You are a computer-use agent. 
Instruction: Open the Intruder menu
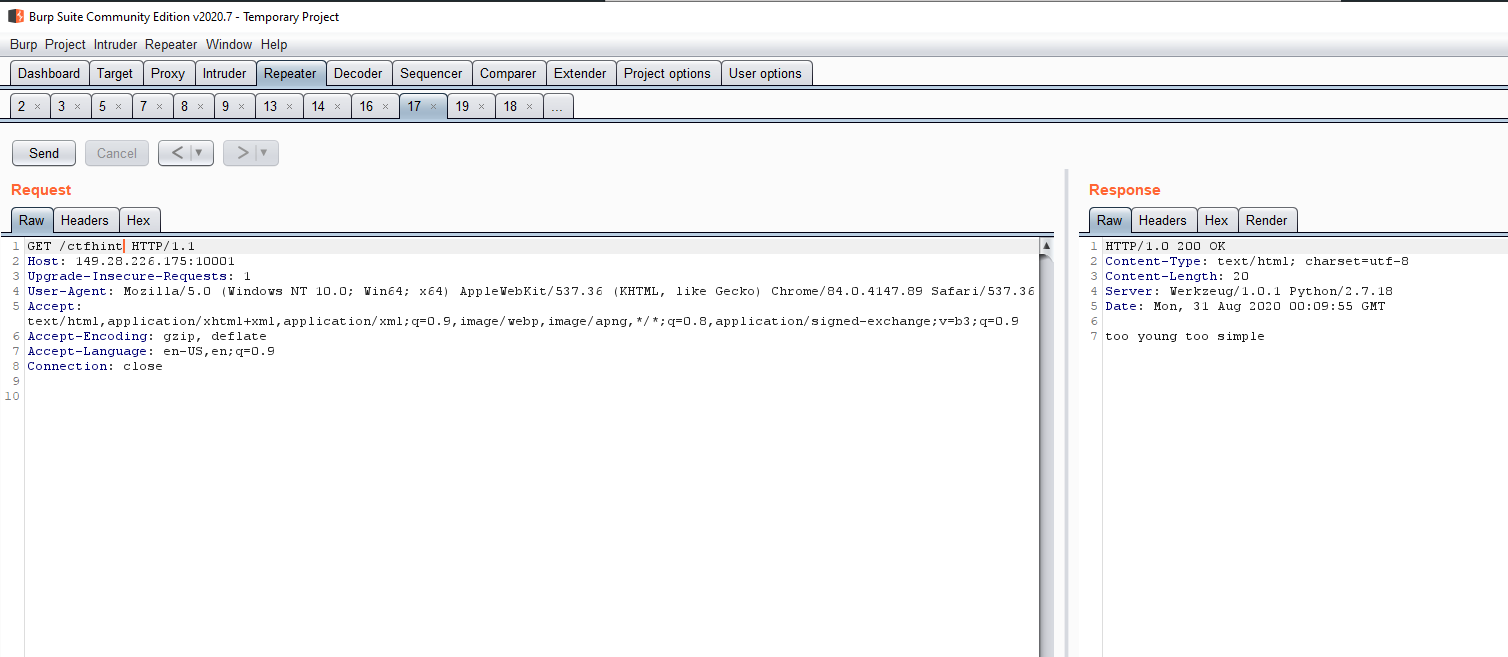116,44
